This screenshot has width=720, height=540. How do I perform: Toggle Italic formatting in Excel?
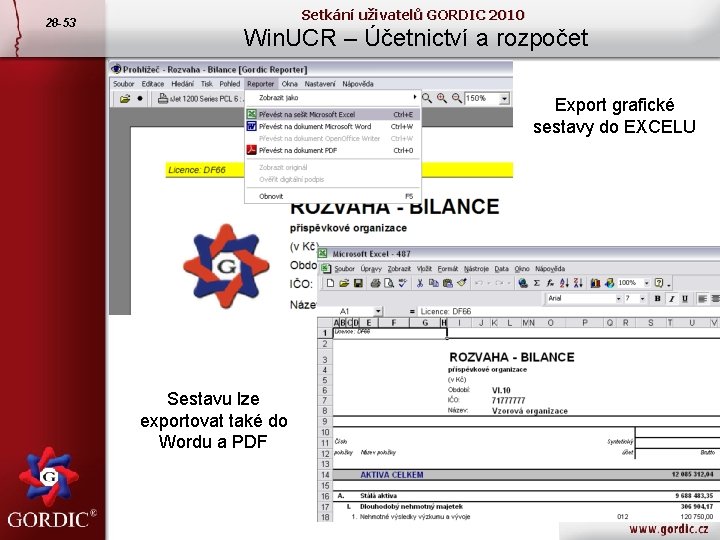click(x=671, y=298)
